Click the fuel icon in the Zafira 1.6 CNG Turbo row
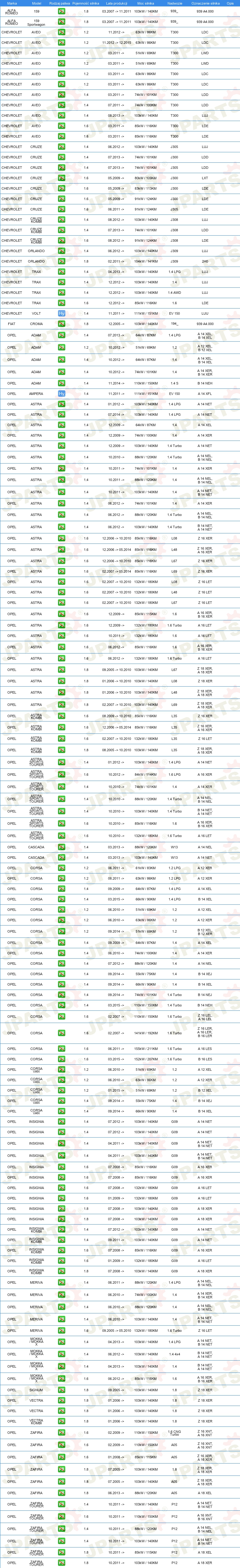The image size is (240, 1568). tap(61, 1433)
